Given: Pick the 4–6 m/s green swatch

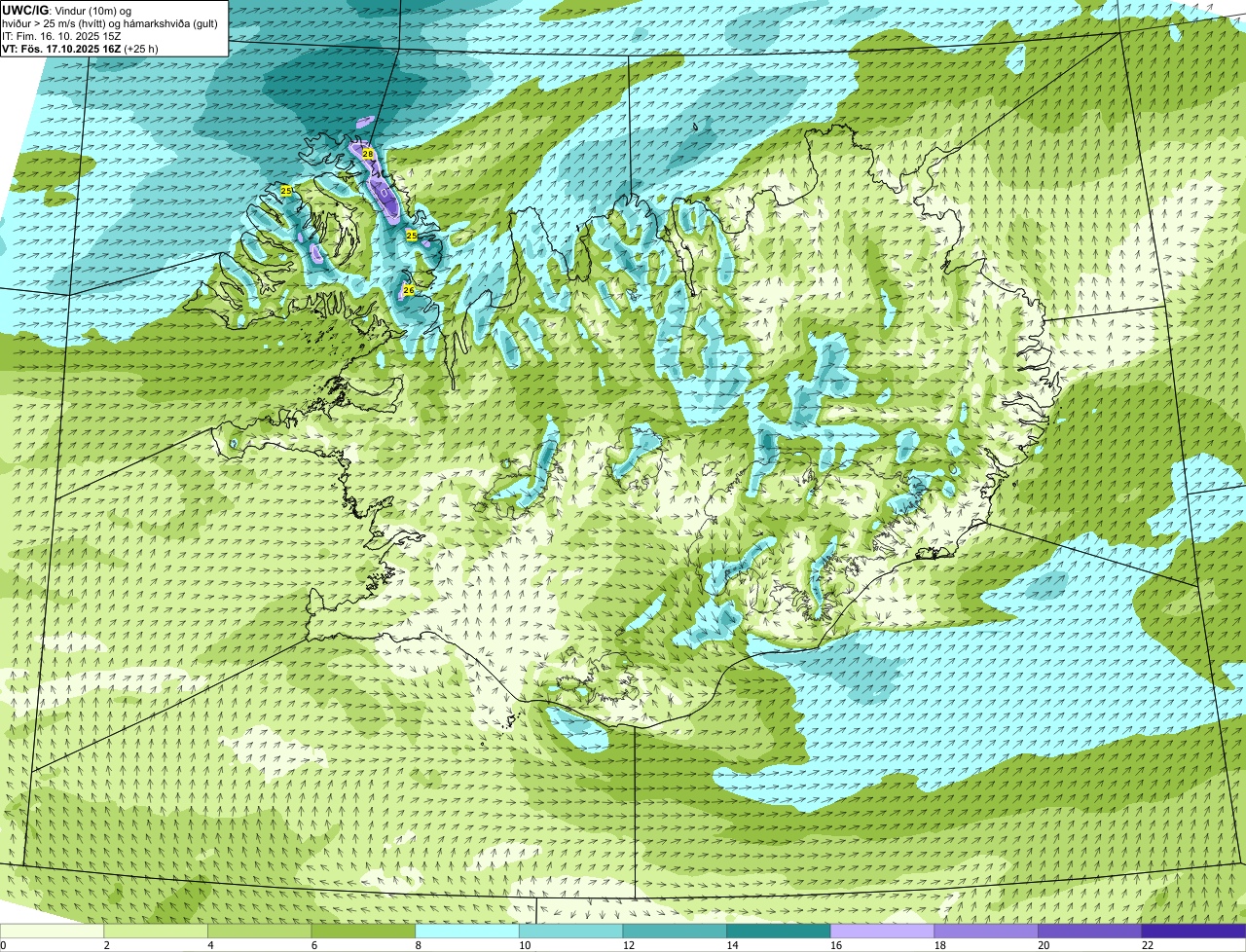Looking at the screenshot, I should tap(259, 931).
